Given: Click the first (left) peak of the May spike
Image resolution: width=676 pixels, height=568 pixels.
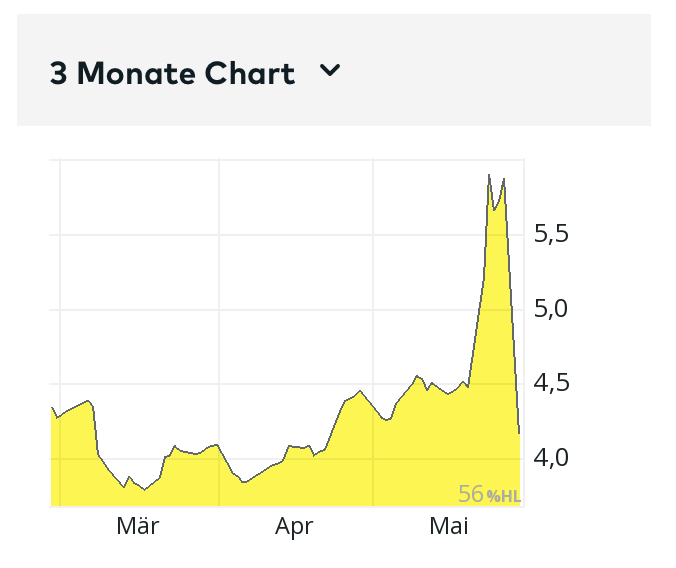Looking at the screenshot, I should (x=489, y=175).
